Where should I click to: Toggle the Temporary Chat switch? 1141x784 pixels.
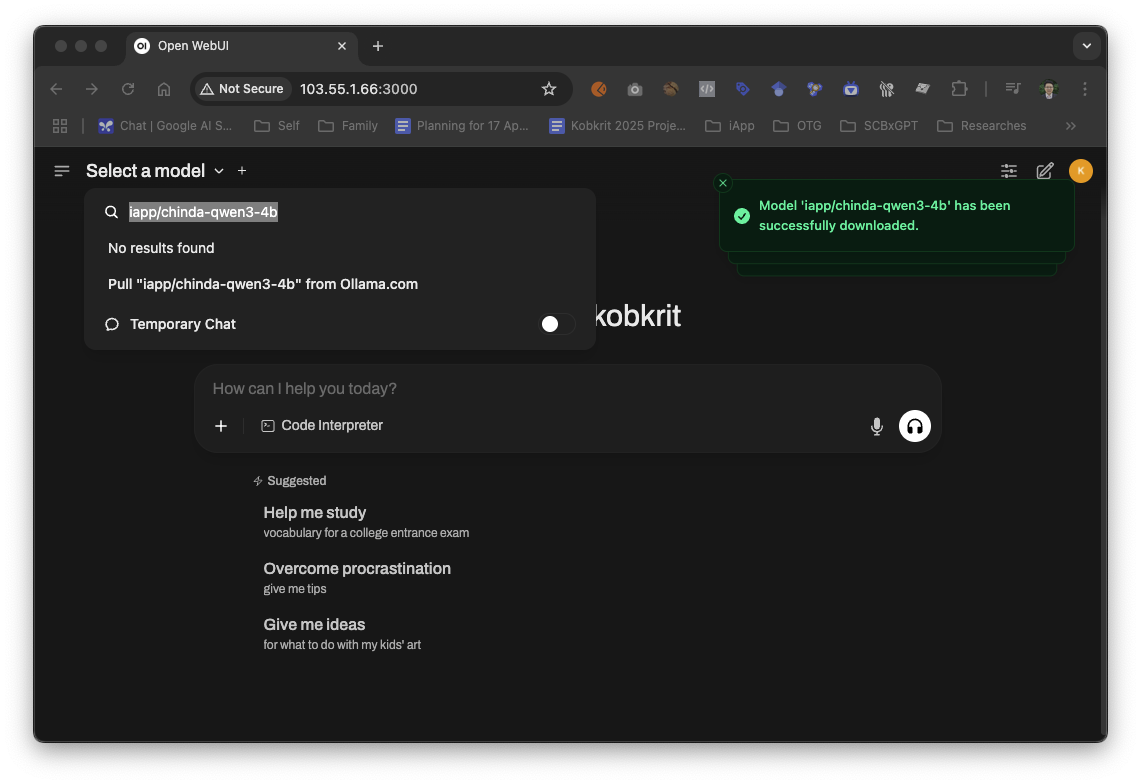[x=557, y=324]
